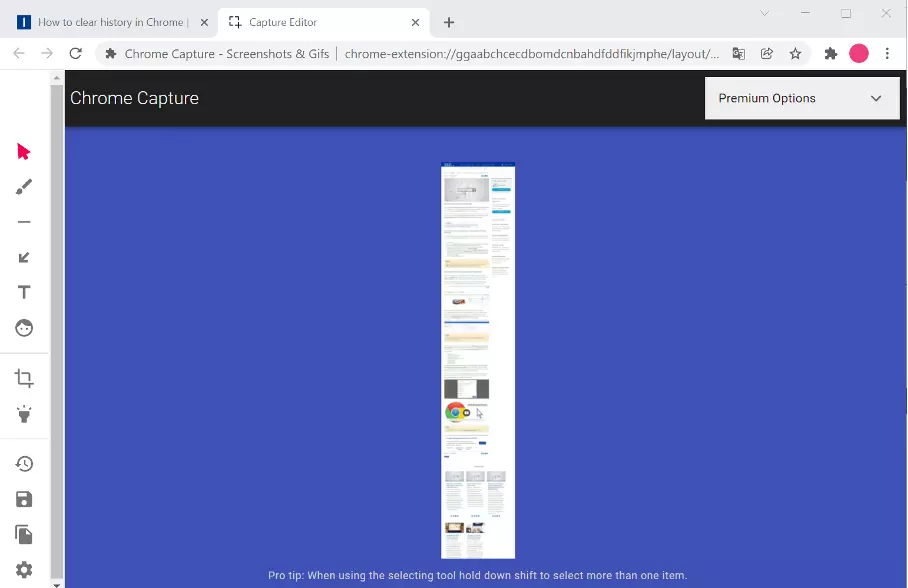Click the browser address bar

(x=530, y=54)
